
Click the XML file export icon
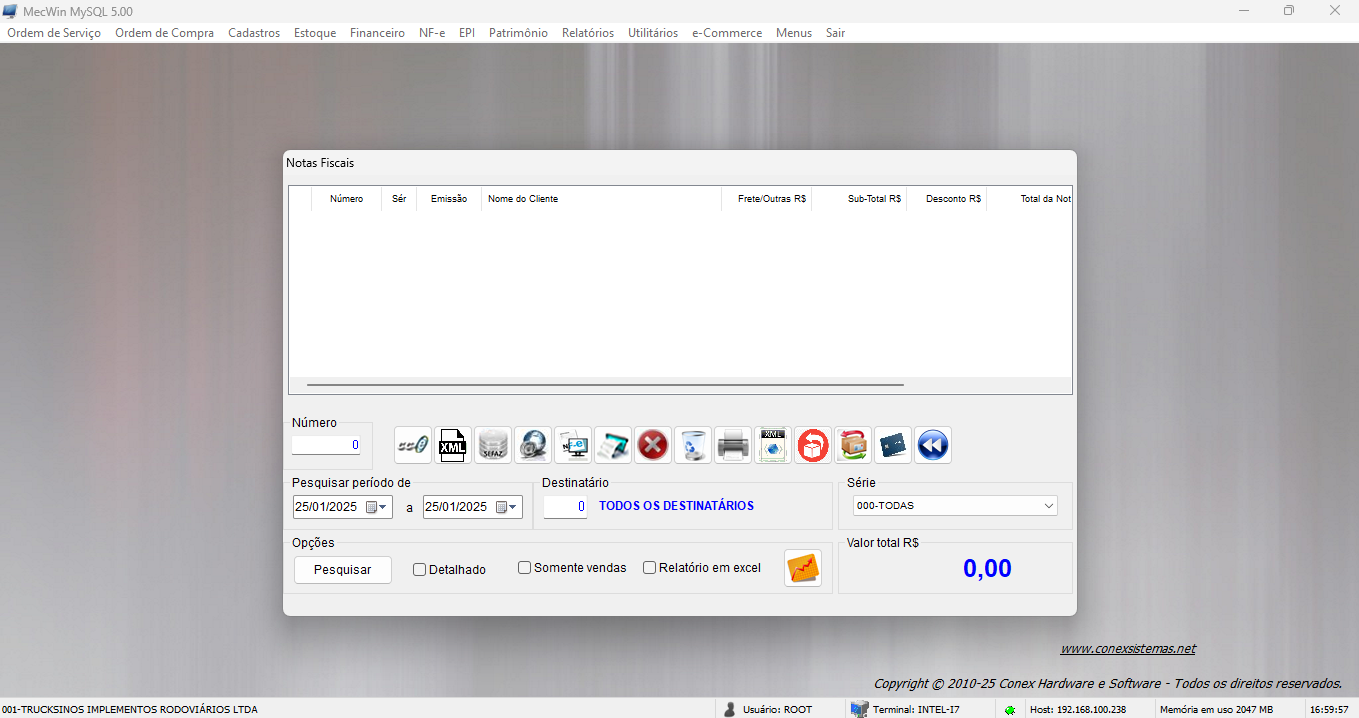click(453, 445)
